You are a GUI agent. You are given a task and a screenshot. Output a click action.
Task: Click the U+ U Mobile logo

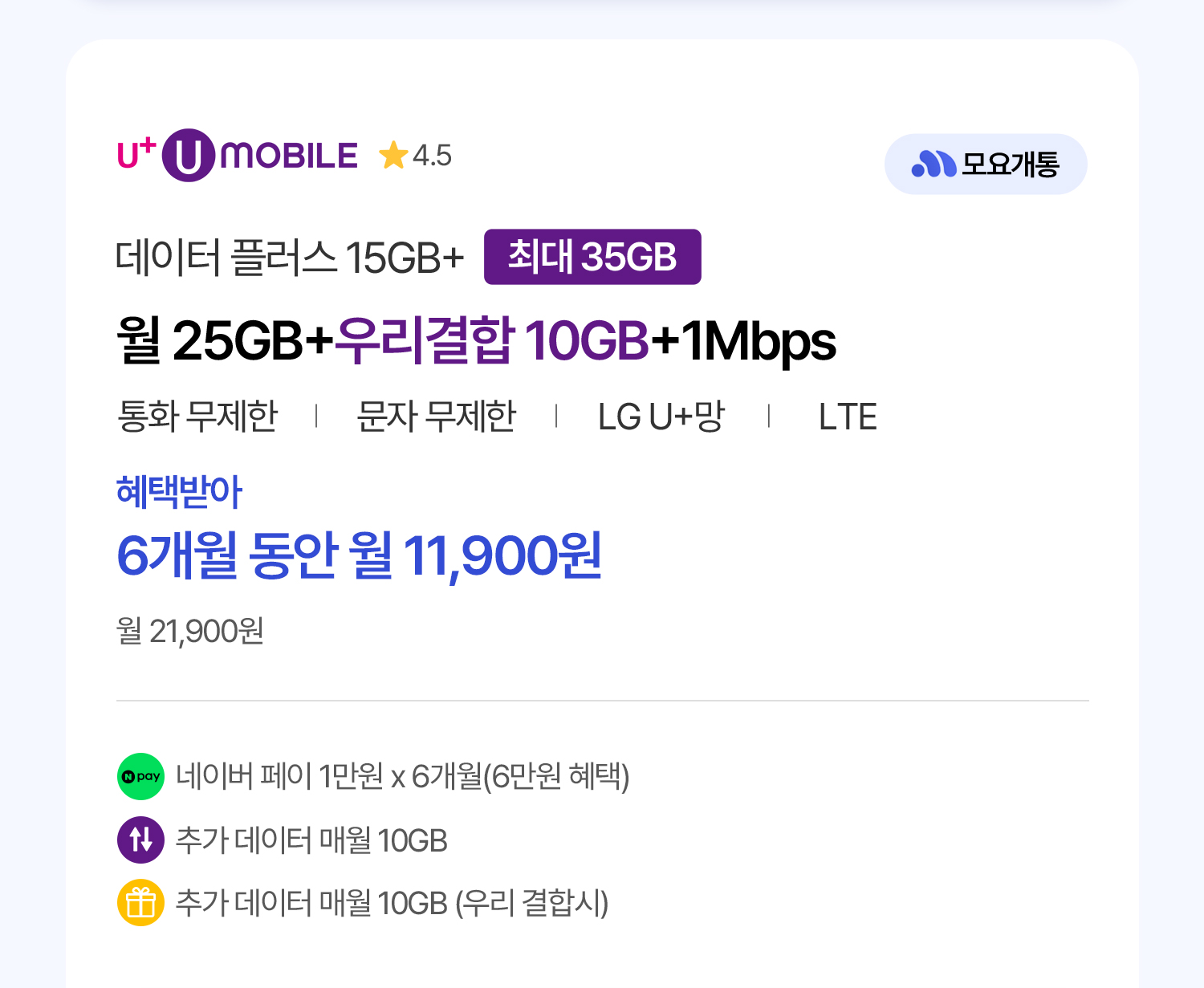(x=238, y=155)
